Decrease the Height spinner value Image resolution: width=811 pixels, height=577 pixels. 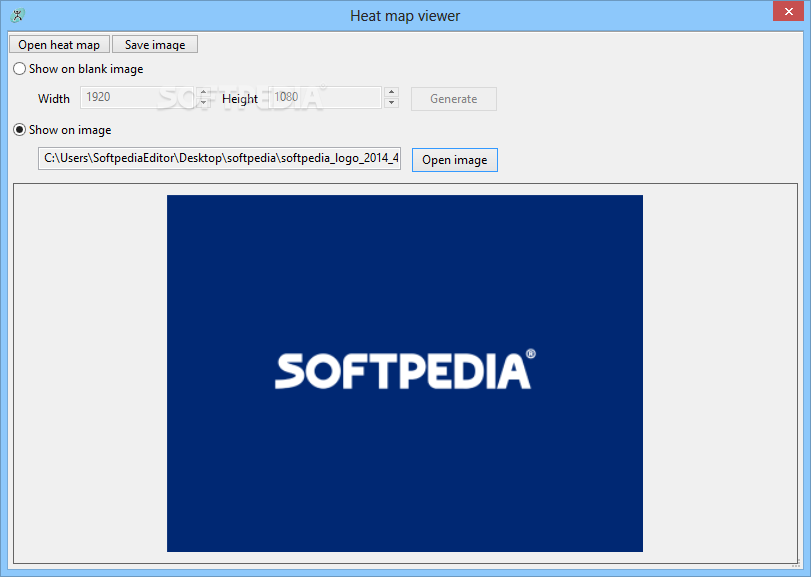click(x=392, y=102)
